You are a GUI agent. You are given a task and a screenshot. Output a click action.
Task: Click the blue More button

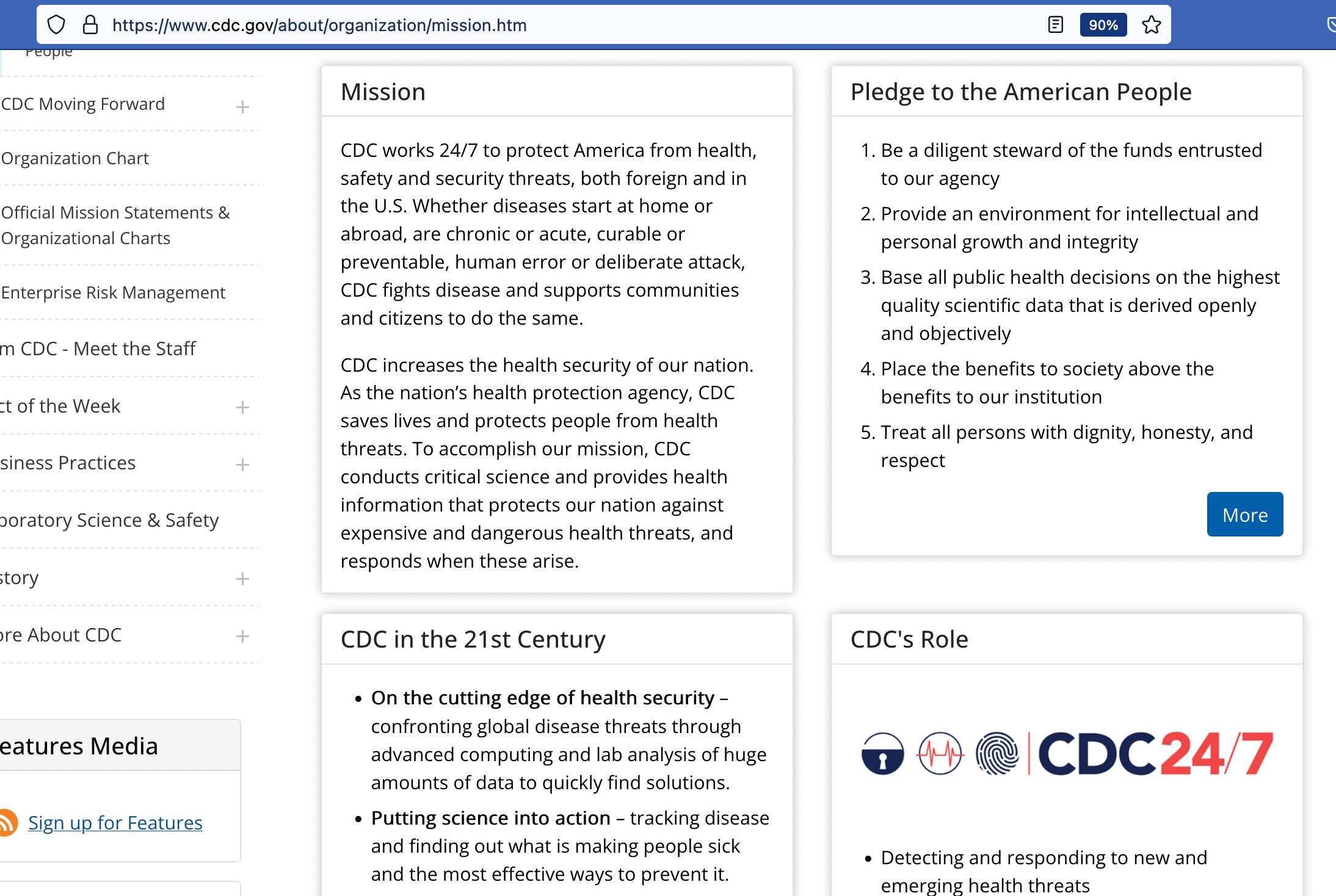[1244, 515]
